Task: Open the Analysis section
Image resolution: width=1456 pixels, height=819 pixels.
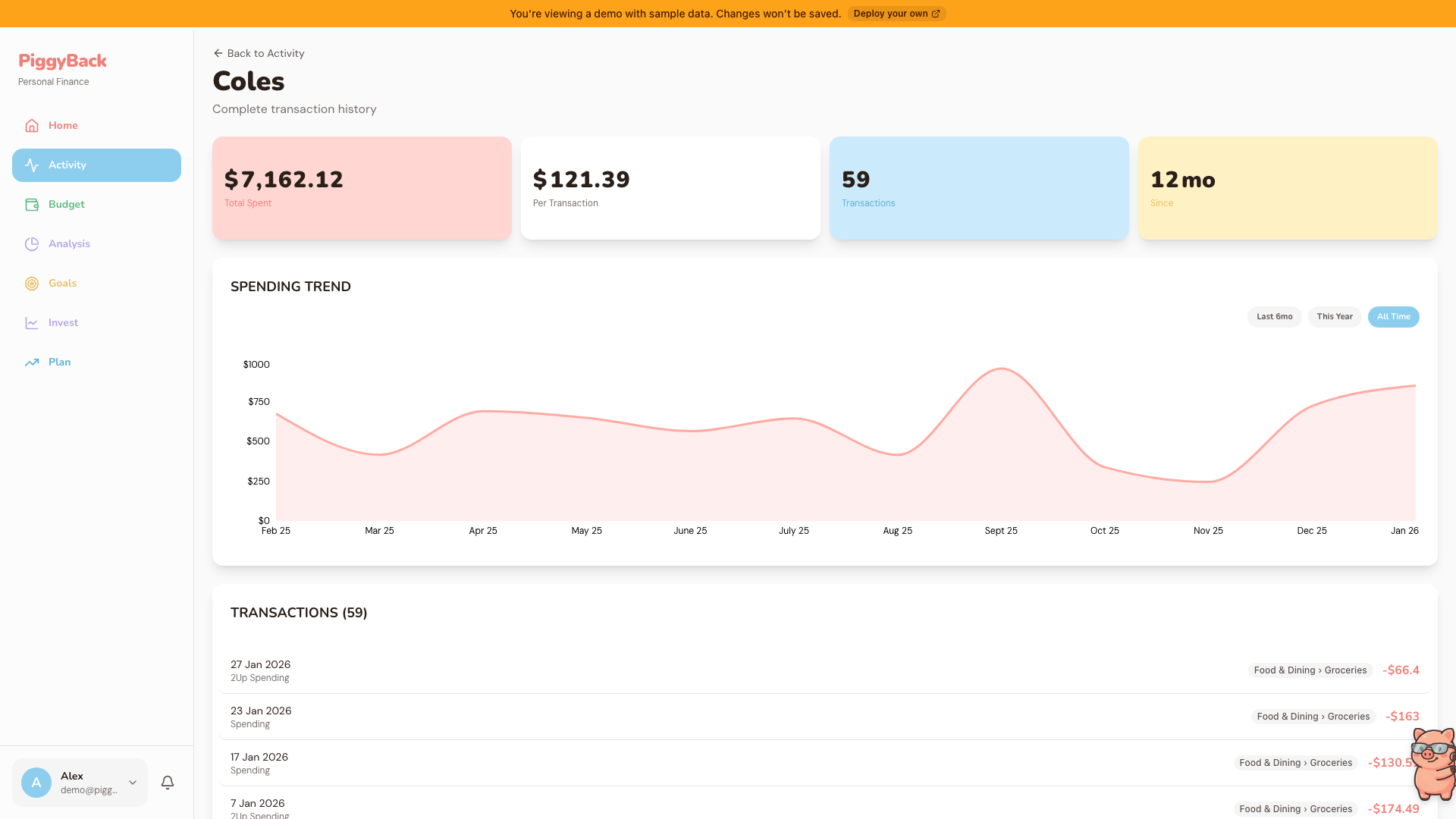Action: point(96,244)
